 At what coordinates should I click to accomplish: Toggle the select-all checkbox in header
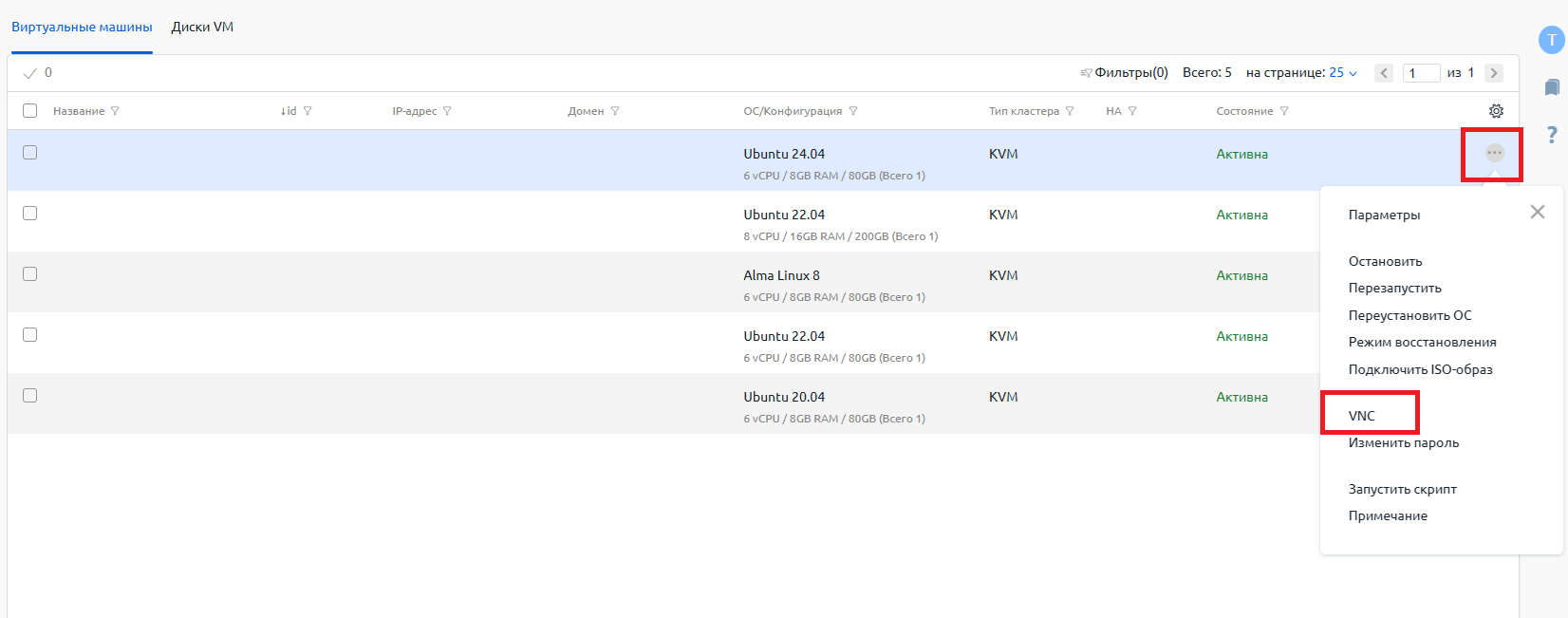tap(29, 111)
